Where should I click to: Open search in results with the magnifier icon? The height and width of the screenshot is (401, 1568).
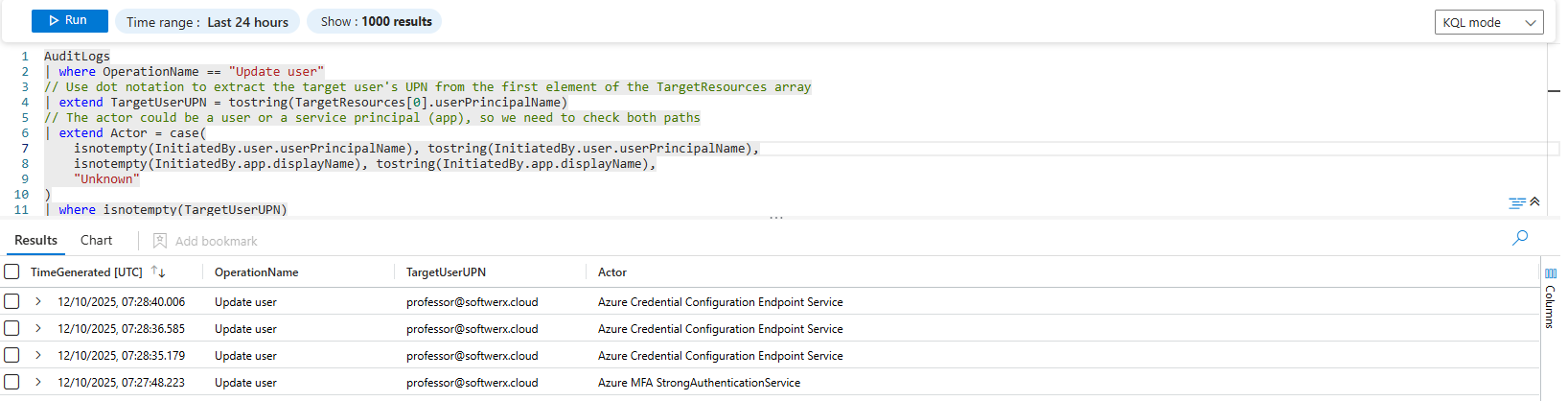tap(1519, 238)
